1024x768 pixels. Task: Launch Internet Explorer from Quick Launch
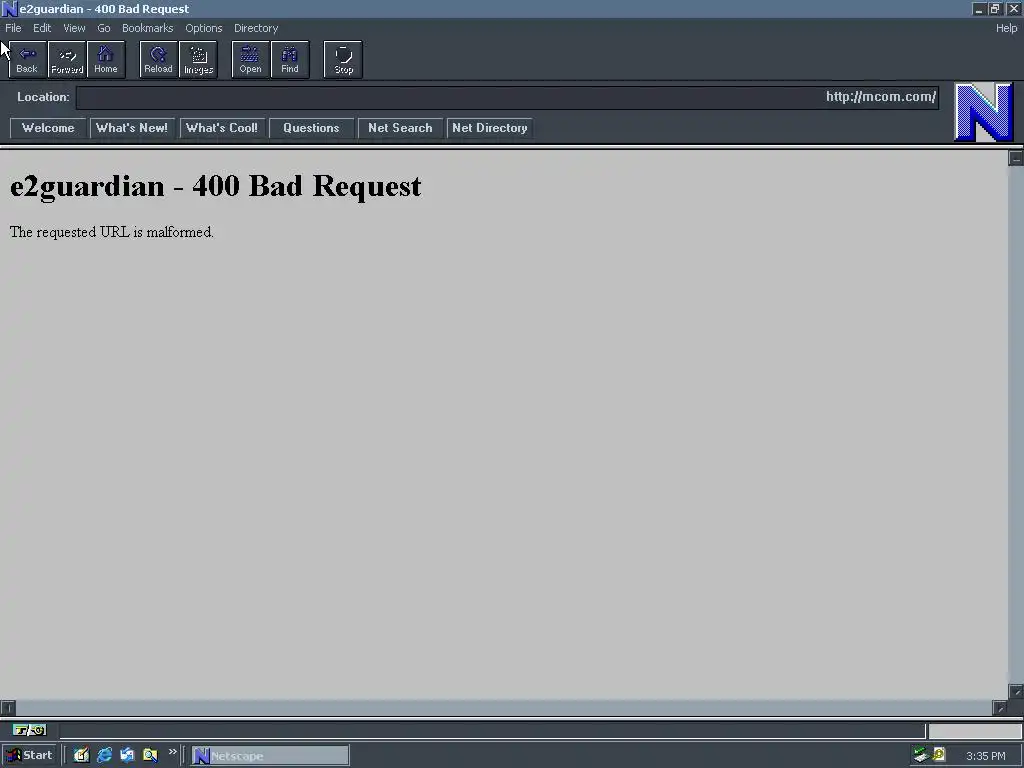pyautogui.click(x=104, y=756)
